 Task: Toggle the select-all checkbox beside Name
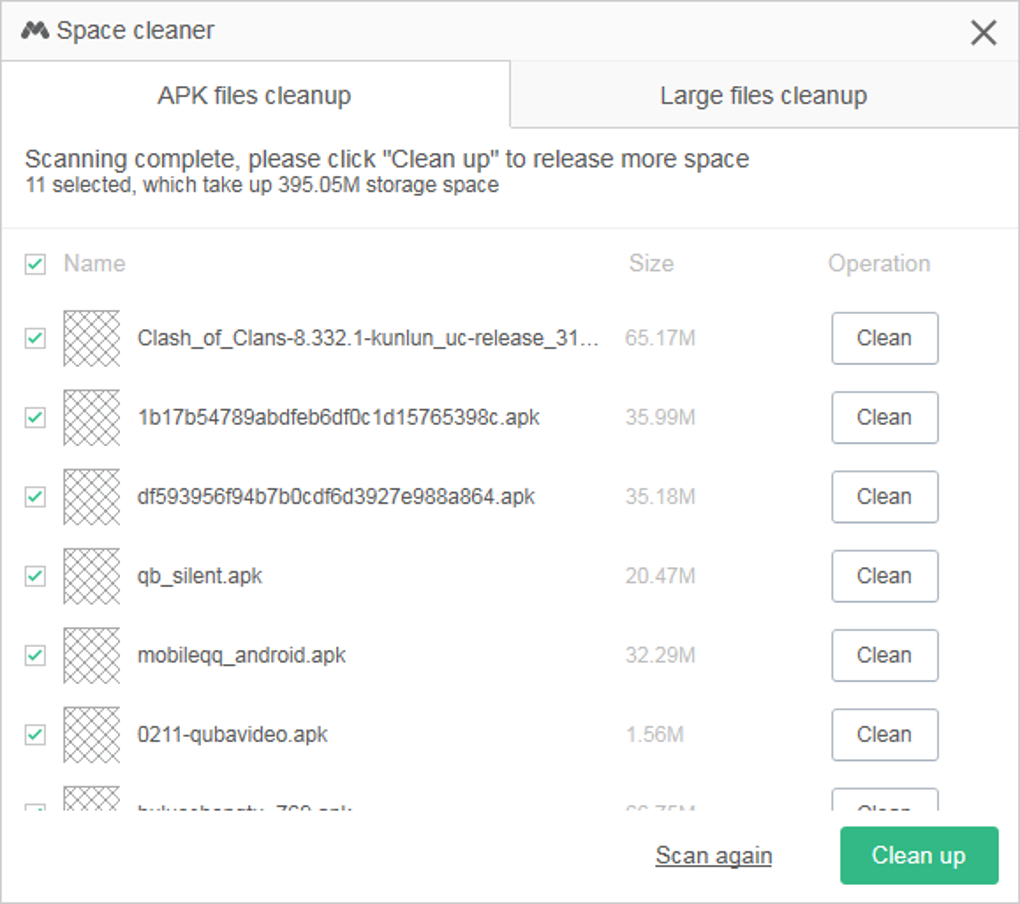click(x=35, y=264)
